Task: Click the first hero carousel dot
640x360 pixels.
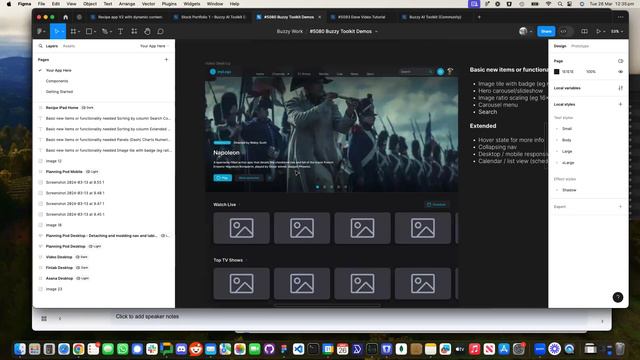Action: coord(318,187)
